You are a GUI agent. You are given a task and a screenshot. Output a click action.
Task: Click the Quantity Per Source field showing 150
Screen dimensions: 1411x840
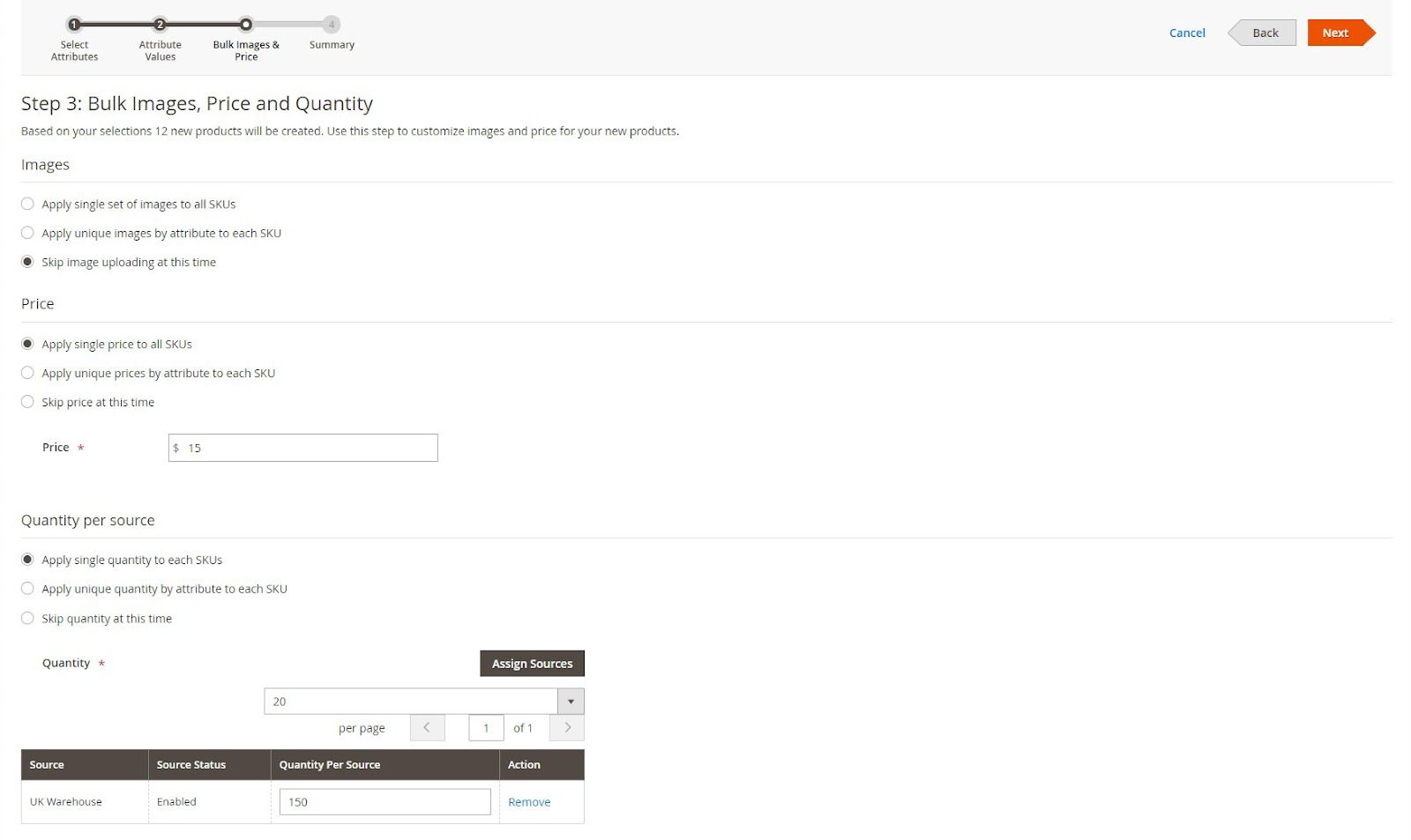click(x=384, y=801)
